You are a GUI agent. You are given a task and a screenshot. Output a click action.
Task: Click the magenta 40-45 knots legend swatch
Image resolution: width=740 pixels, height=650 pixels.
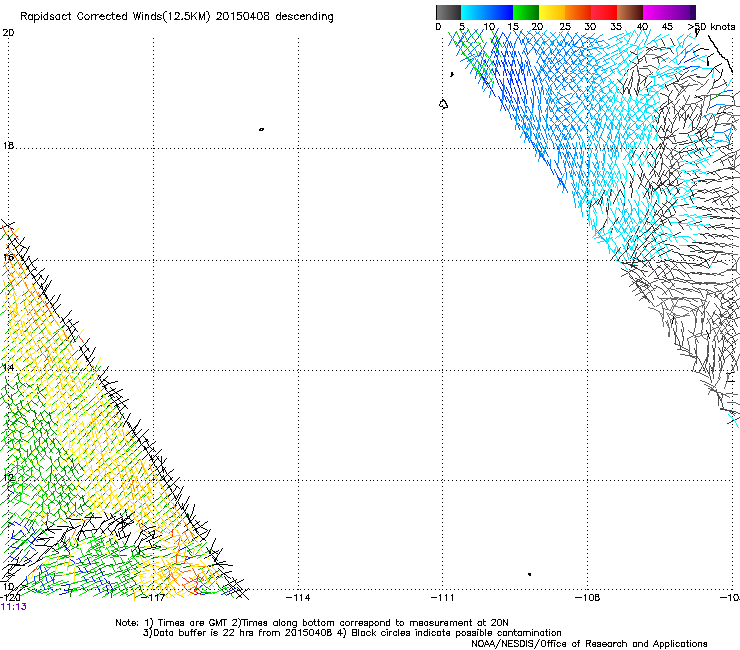[656, 12]
